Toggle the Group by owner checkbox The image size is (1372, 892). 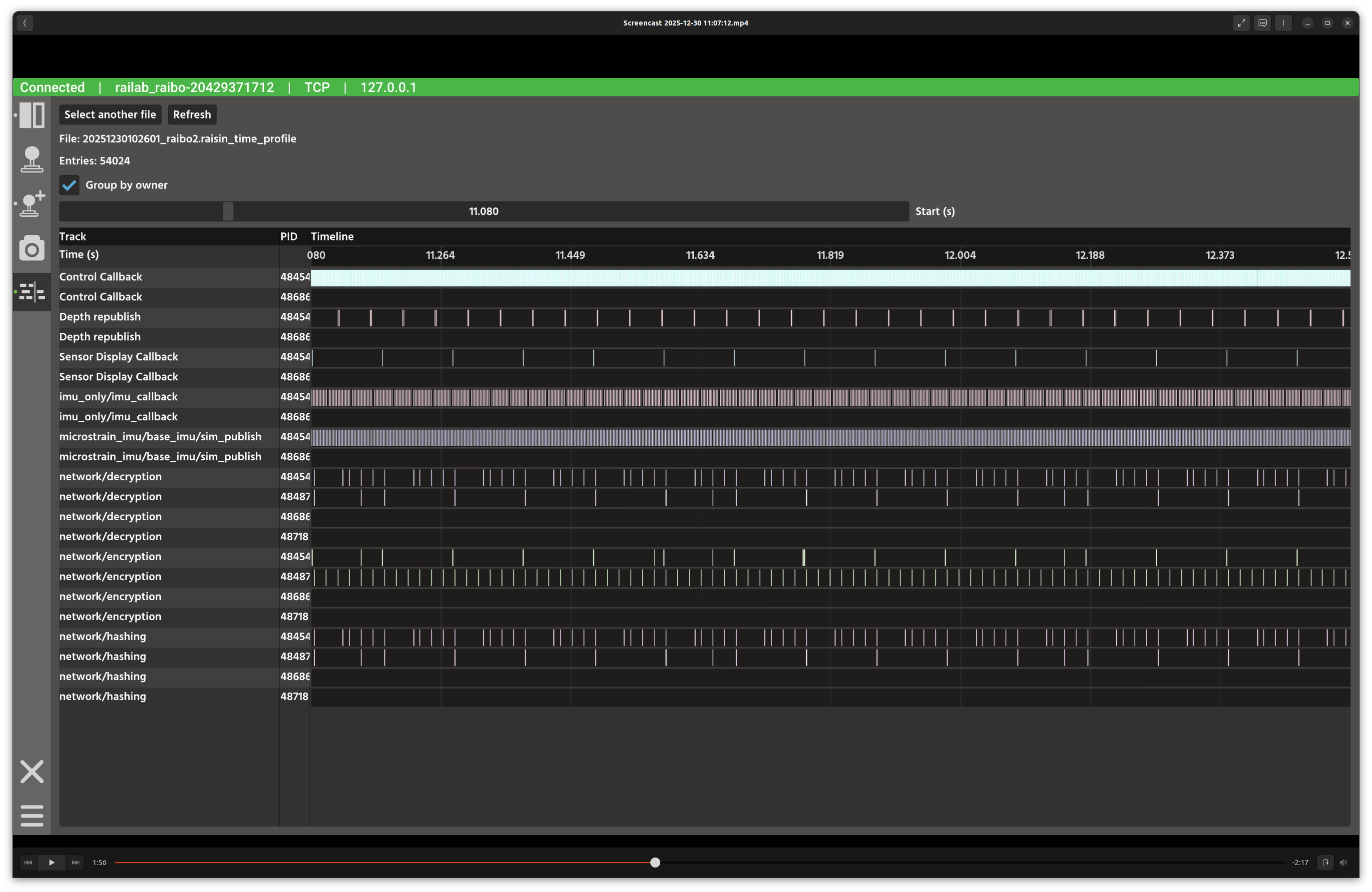[69, 185]
